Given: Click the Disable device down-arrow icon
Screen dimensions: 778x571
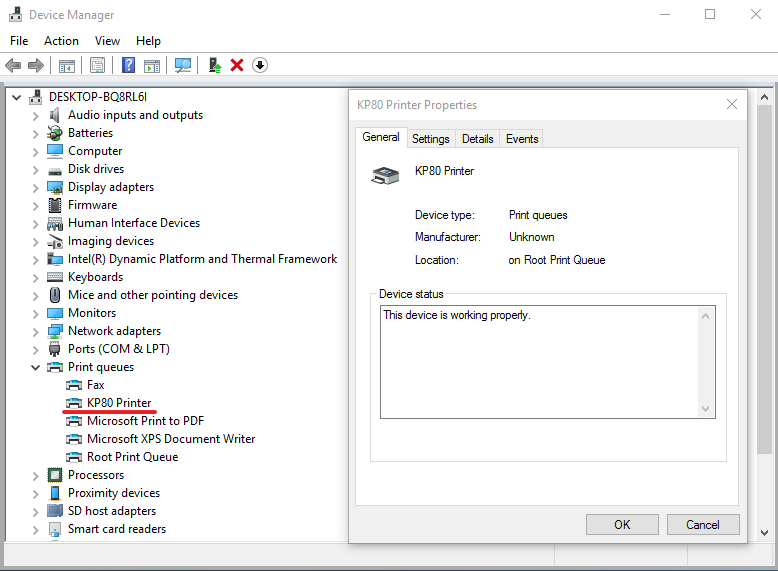Looking at the screenshot, I should tap(259, 65).
